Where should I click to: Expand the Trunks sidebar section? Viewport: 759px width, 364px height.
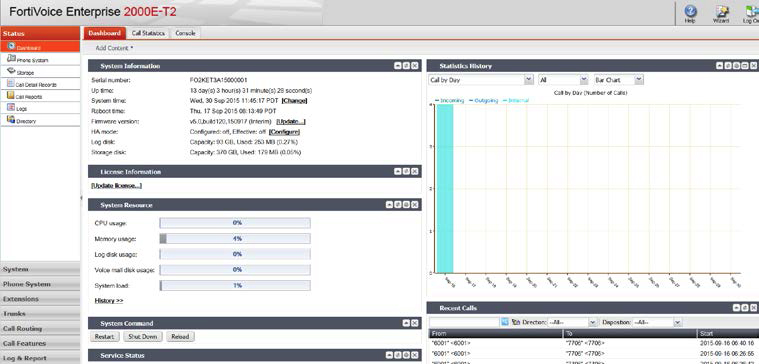[40, 314]
